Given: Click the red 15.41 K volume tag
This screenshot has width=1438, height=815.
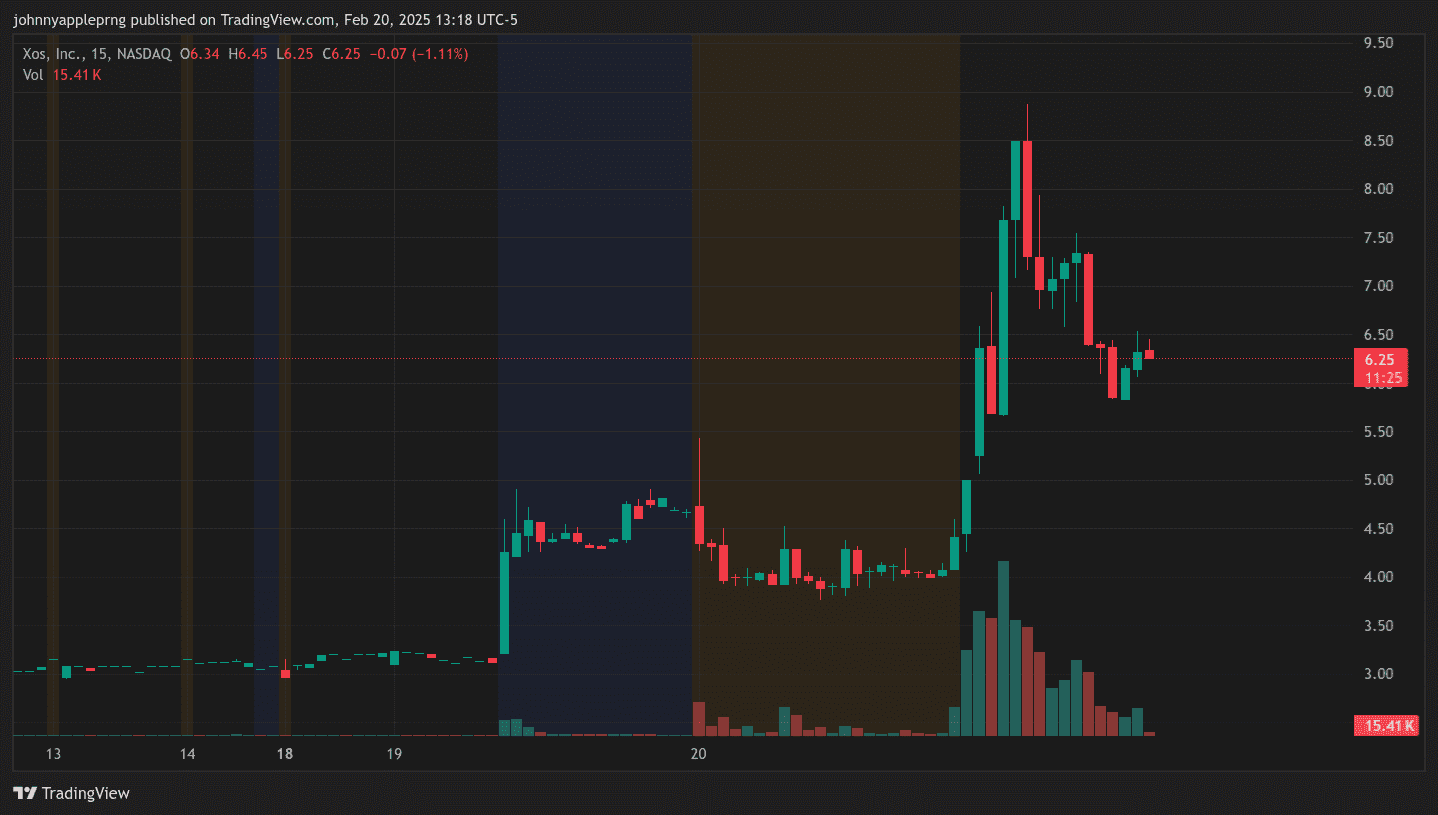Looking at the screenshot, I should tap(1385, 726).
